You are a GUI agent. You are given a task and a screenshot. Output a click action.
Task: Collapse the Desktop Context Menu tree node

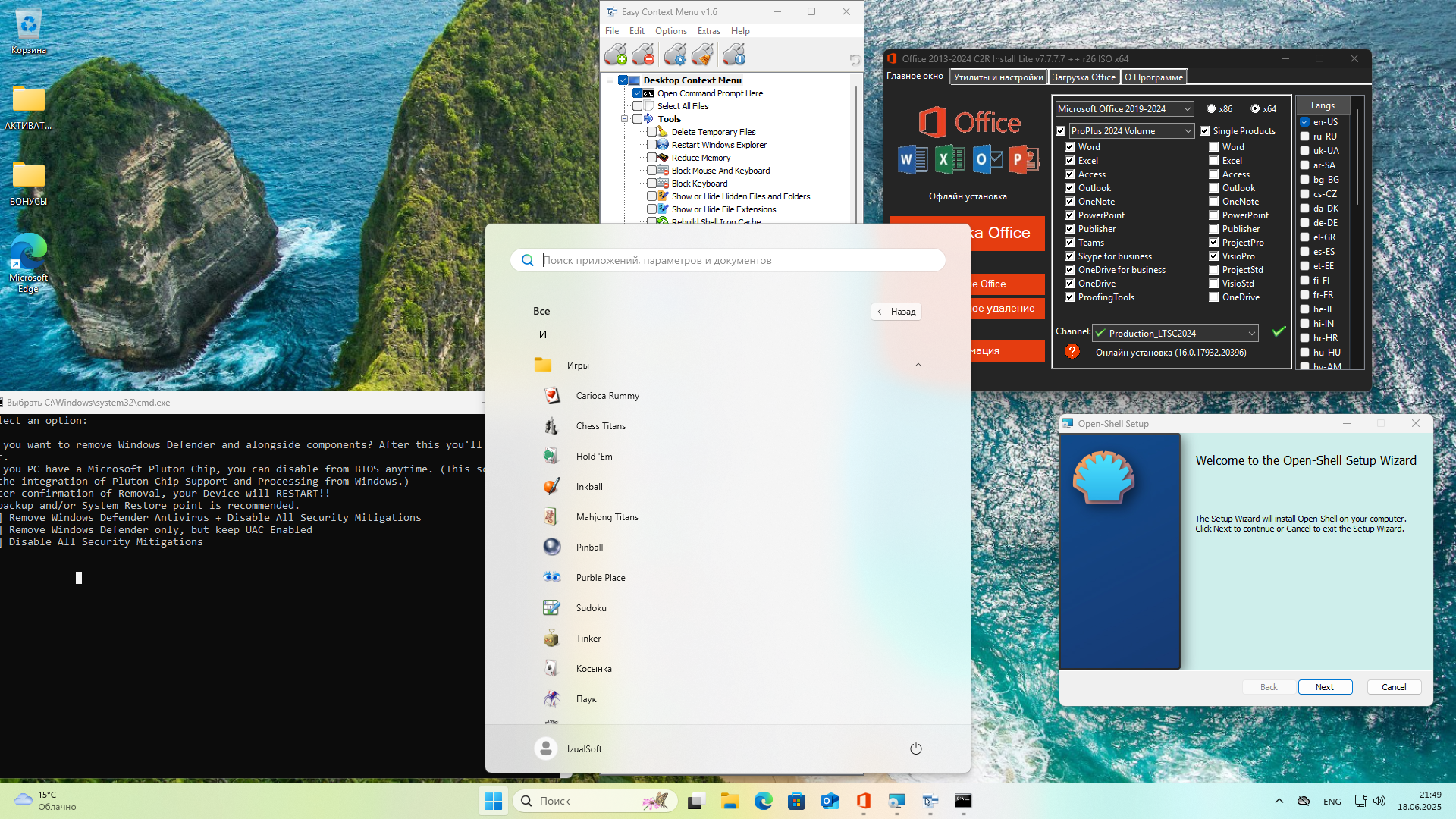click(610, 80)
